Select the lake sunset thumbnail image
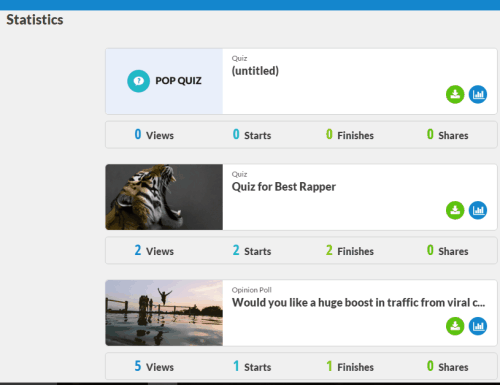 (164, 313)
